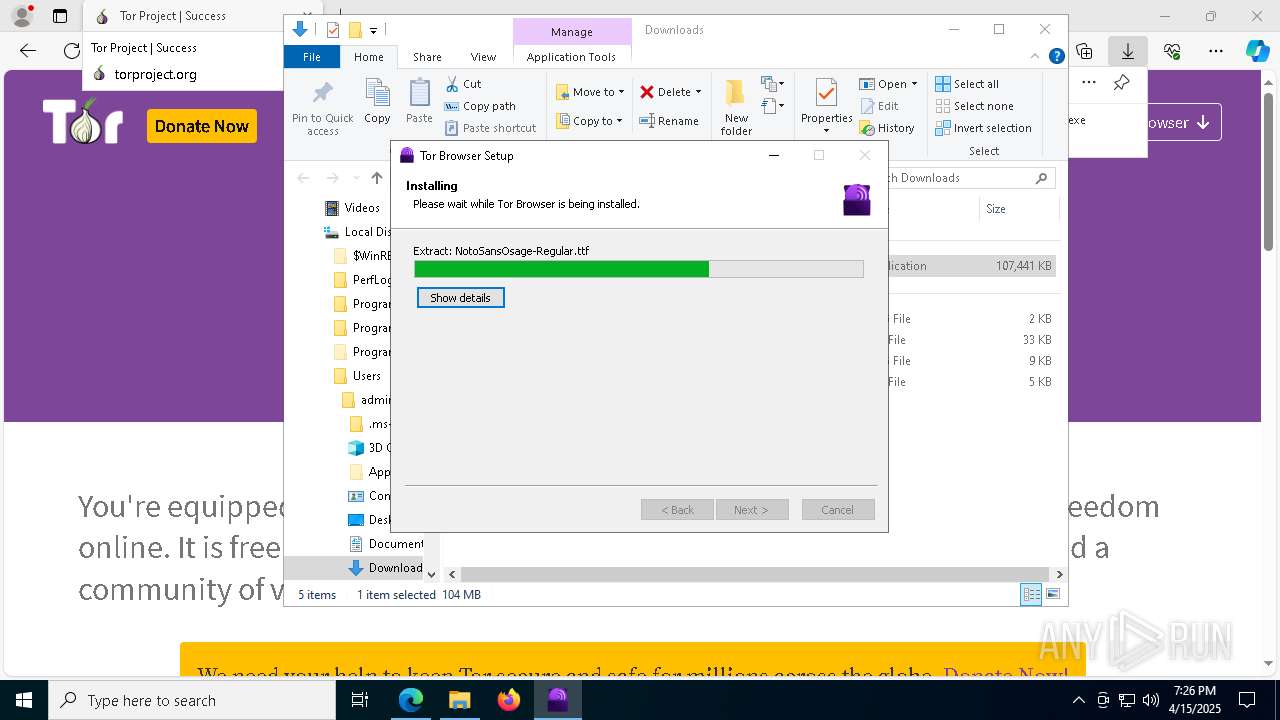Click the tree scroll down arrow
Viewport: 1280px width, 720px height.
431,574
